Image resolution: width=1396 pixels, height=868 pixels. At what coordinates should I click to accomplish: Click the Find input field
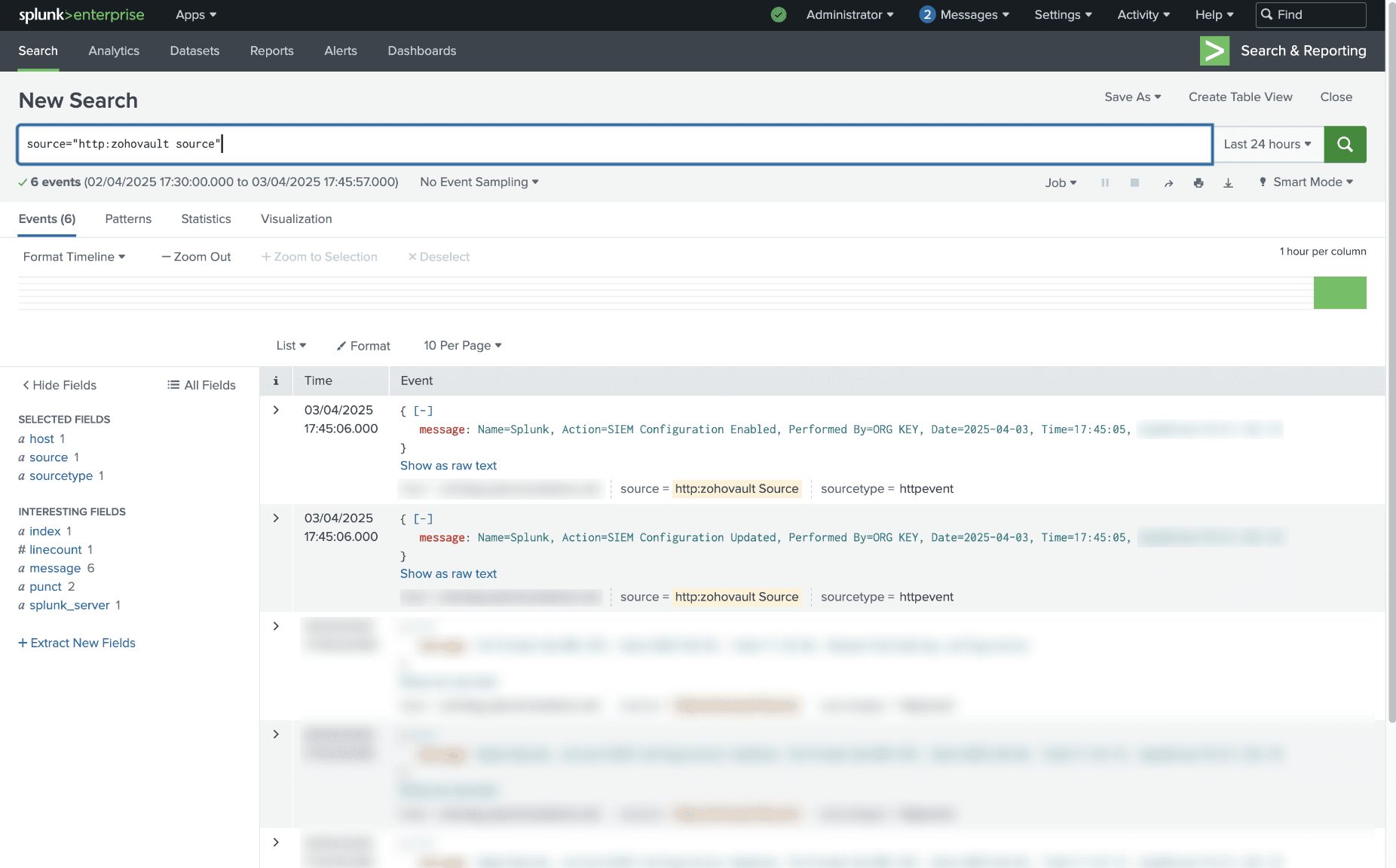[x=1311, y=14]
